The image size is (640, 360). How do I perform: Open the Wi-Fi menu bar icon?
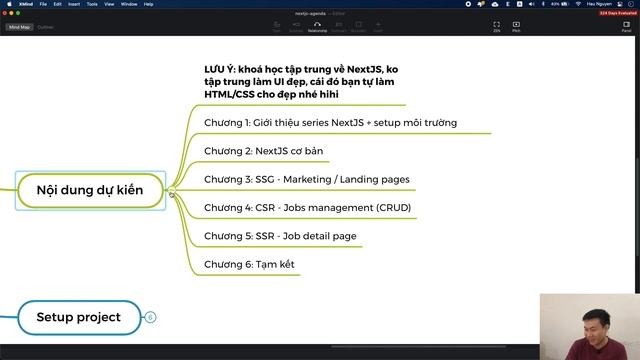pyautogui.click(x=578, y=4)
